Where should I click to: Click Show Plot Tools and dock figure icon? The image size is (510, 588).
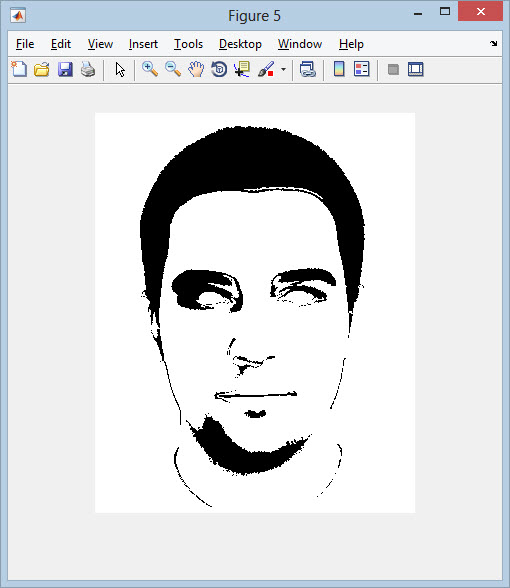tap(416, 69)
